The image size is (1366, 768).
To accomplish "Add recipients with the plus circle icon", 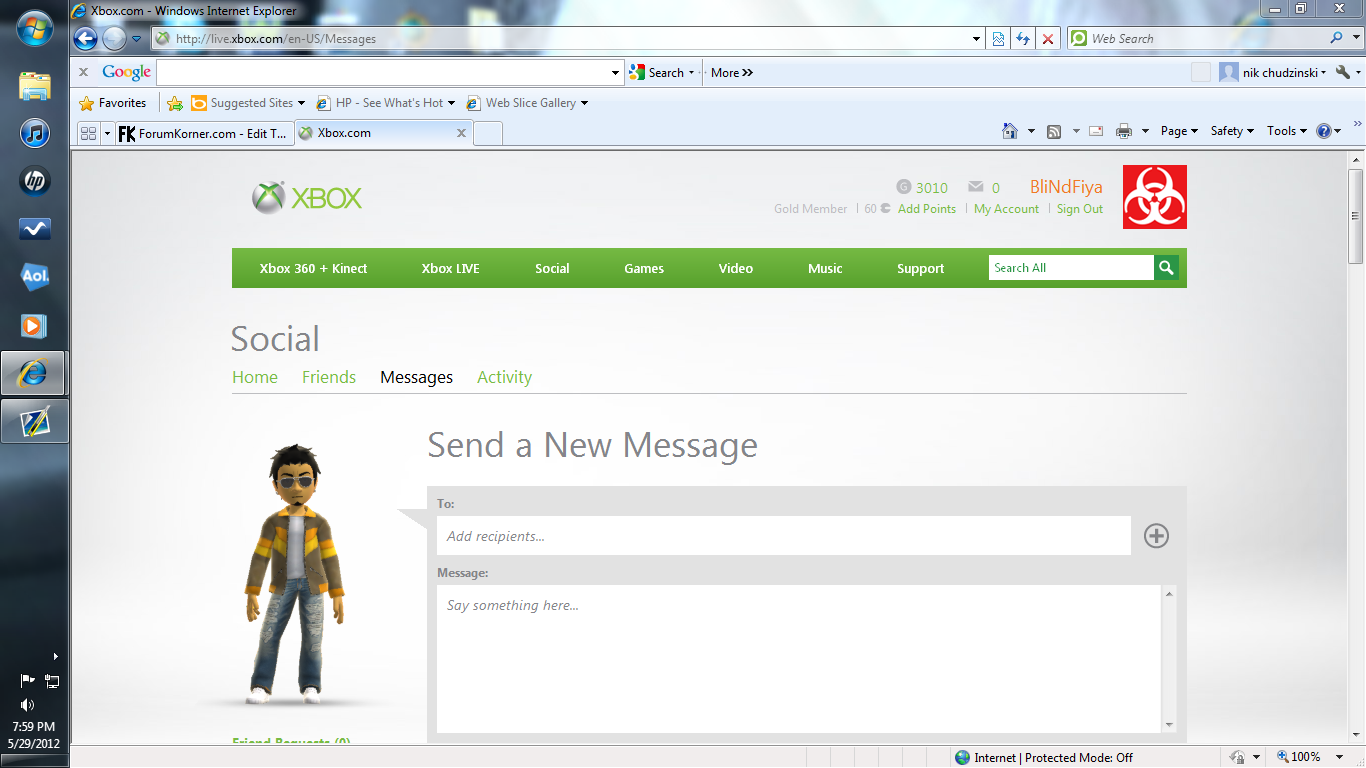I will [1156, 536].
